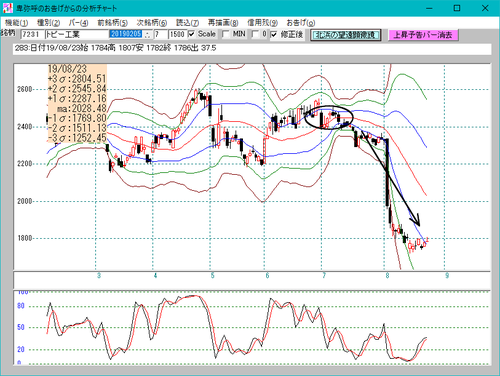500x376 pixels.
Task: Open the 信用残(9) menu
Action: (x=262, y=23)
